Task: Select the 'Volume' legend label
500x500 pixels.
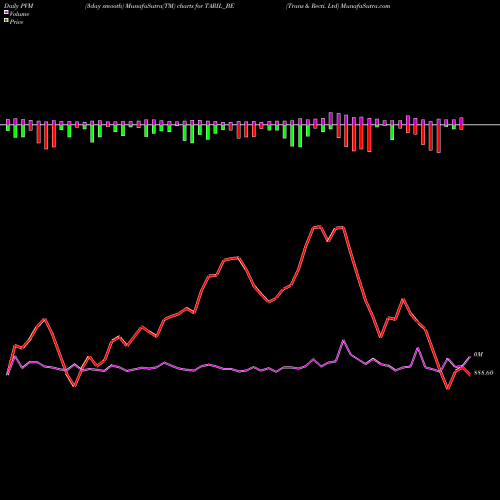Action: [19, 14]
